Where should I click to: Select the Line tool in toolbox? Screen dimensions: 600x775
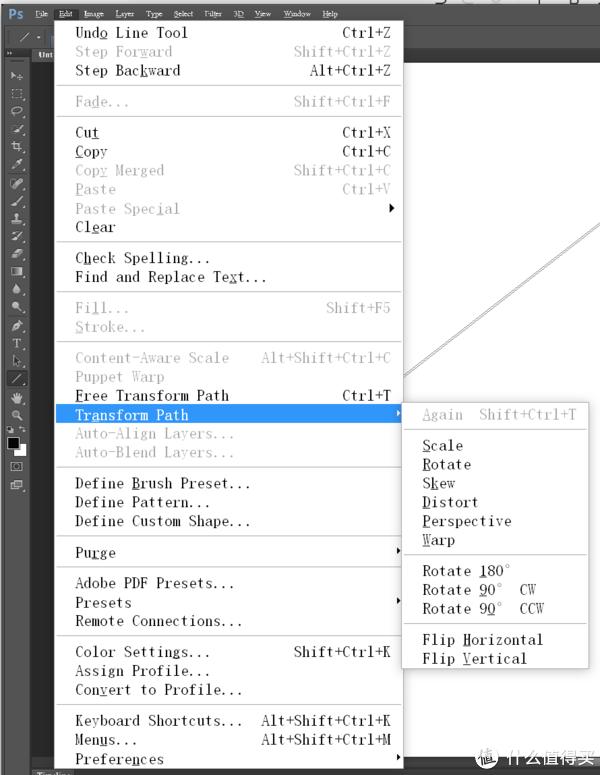17,379
